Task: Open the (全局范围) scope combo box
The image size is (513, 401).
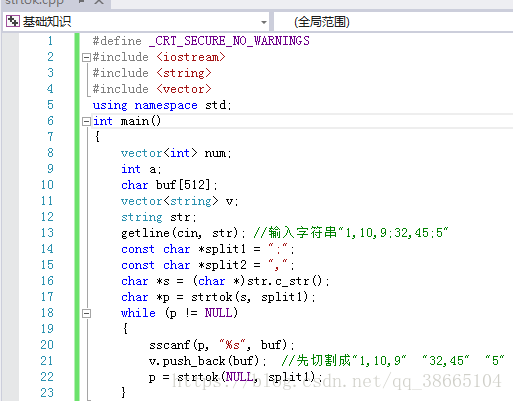Action: (393, 22)
